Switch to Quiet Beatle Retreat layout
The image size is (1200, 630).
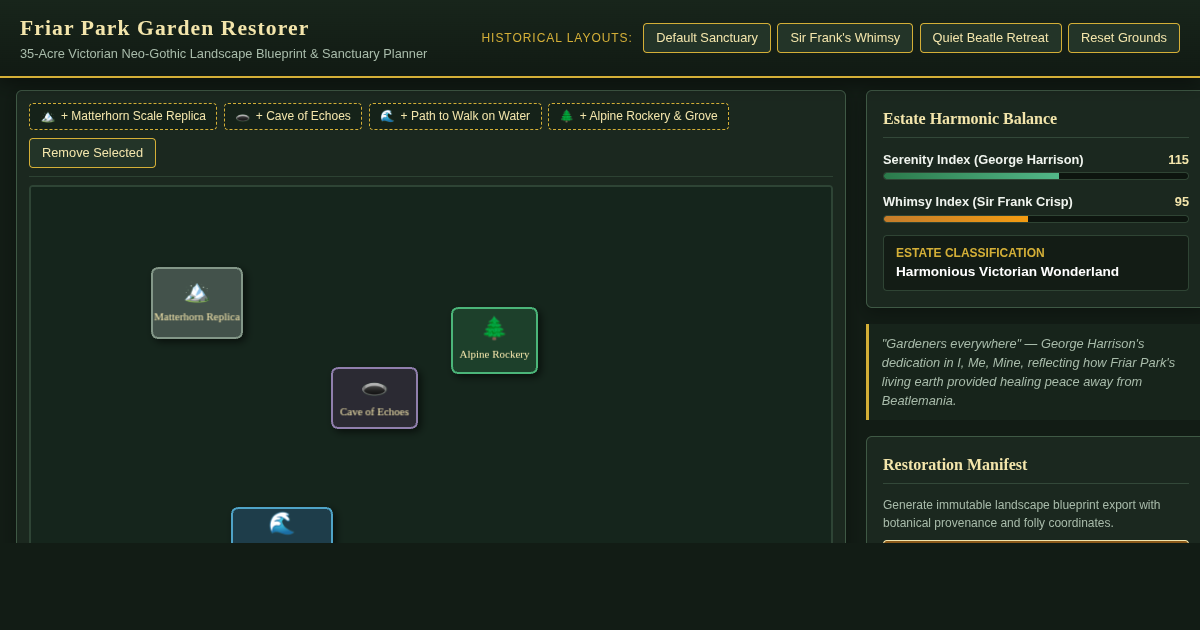(x=990, y=38)
